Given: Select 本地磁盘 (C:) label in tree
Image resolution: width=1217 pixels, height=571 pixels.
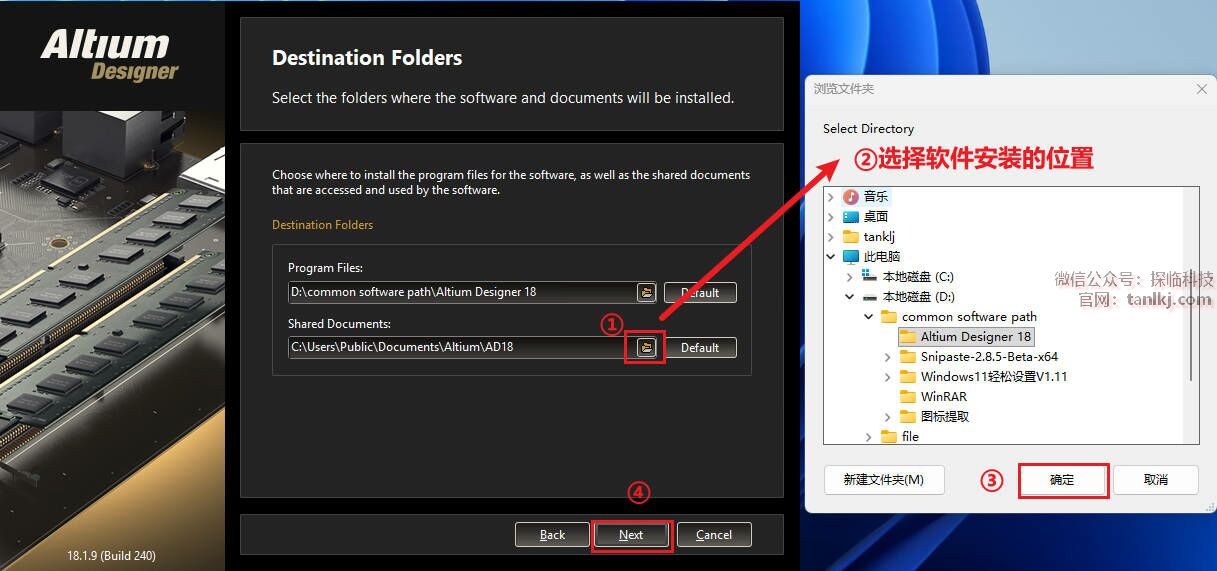Looking at the screenshot, I should click(918, 277).
